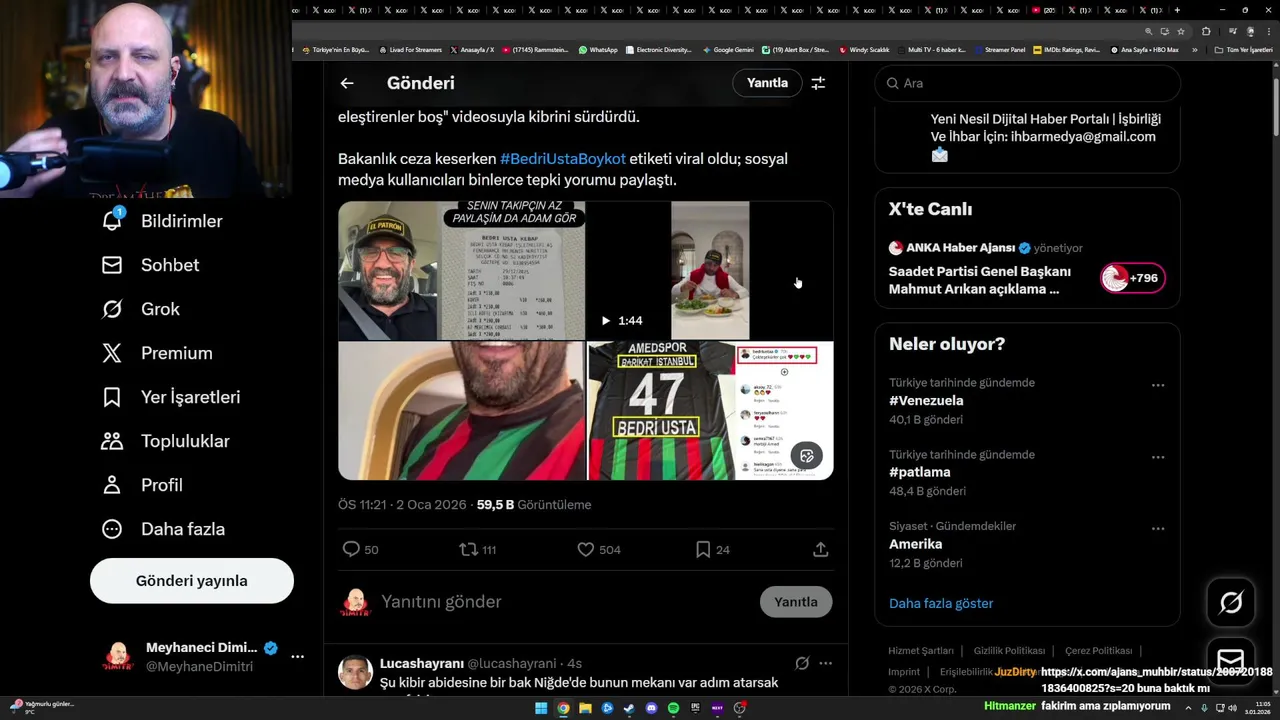The image size is (1280, 720).
Task: Open Yer İşaretleri bookmarks
Action: (x=171, y=397)
